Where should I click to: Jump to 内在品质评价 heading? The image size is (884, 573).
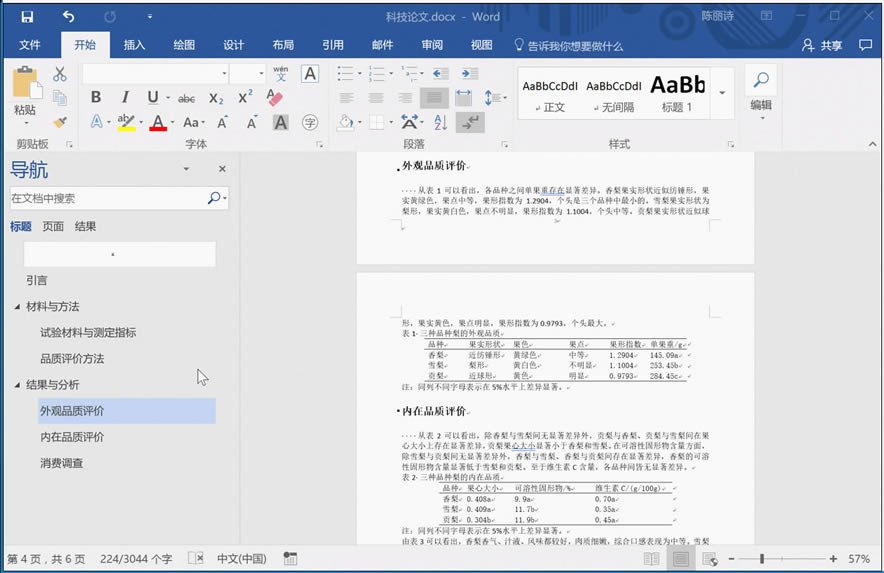[72, 437]
